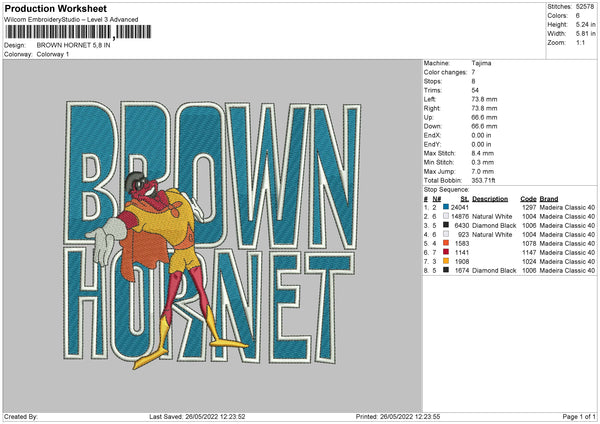
Task: Click the black swatch for stop 8 (1674 stitches)
Action: 446,270
